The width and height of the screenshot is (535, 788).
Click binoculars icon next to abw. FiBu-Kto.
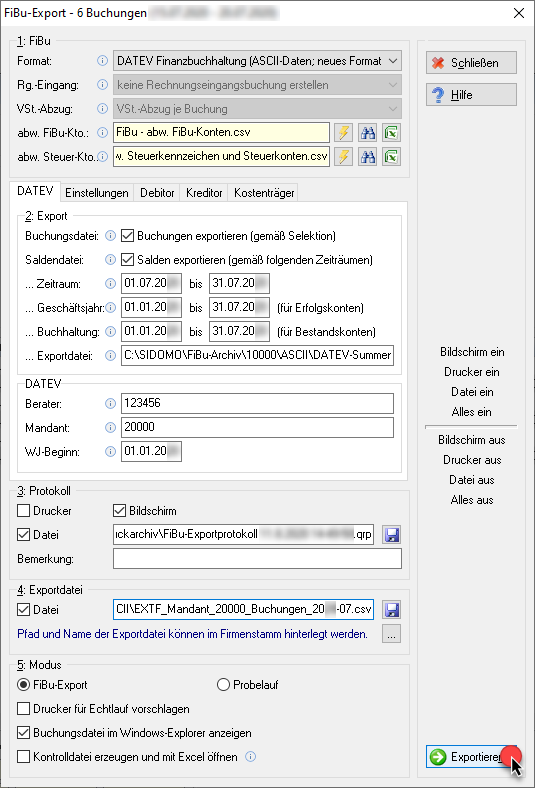pyautogui.click(x=367, y=133)
